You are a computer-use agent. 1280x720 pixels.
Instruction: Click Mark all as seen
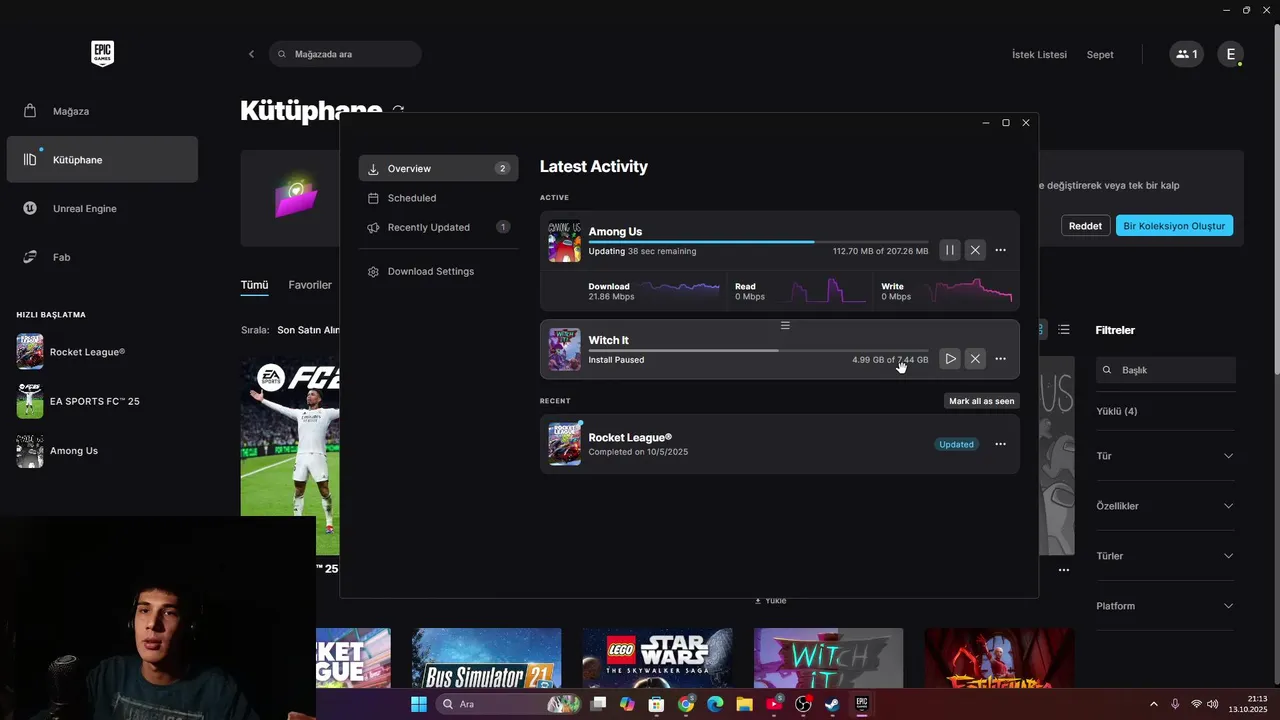point(981,401)
